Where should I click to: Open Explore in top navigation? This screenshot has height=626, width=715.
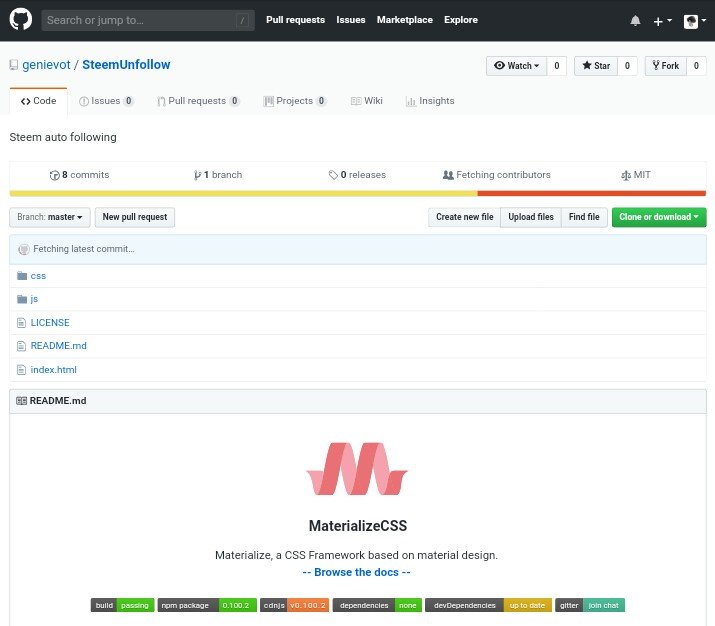(461, 20)
